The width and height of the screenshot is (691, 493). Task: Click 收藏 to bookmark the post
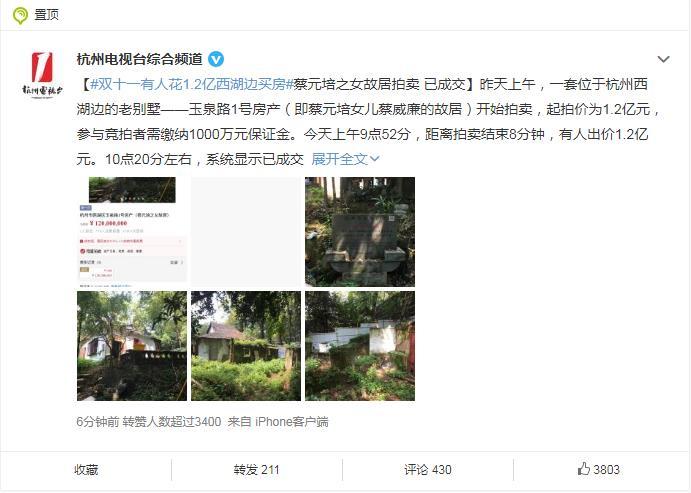click(x=86, y=470)
